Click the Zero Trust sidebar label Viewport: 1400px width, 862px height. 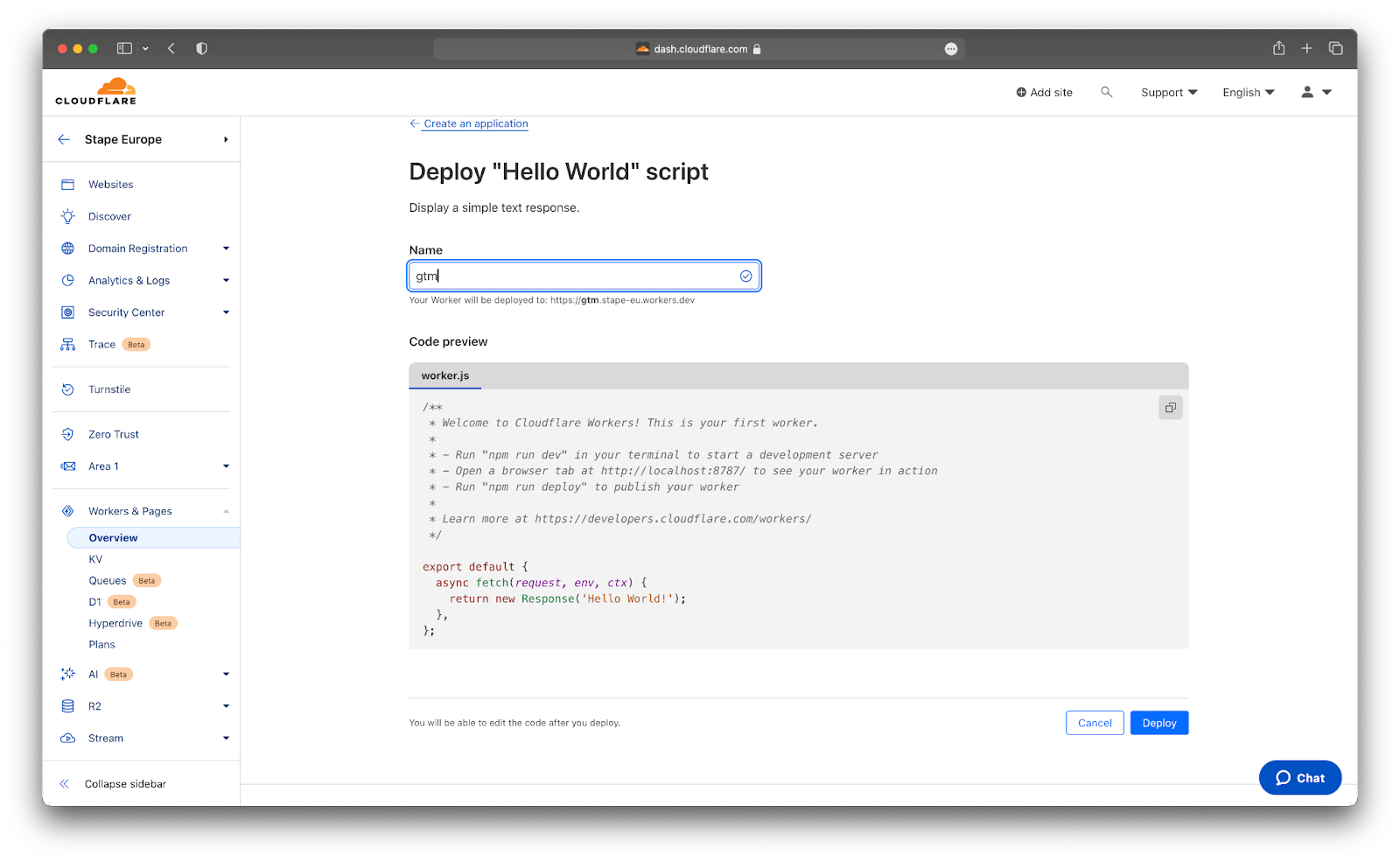114,434
